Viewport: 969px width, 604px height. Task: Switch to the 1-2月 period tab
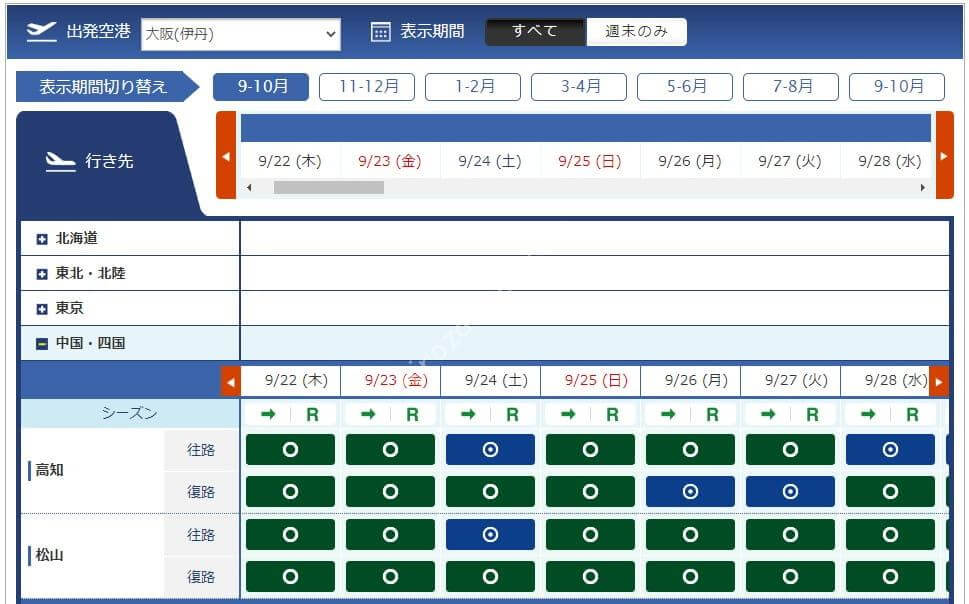click(473, 87)
